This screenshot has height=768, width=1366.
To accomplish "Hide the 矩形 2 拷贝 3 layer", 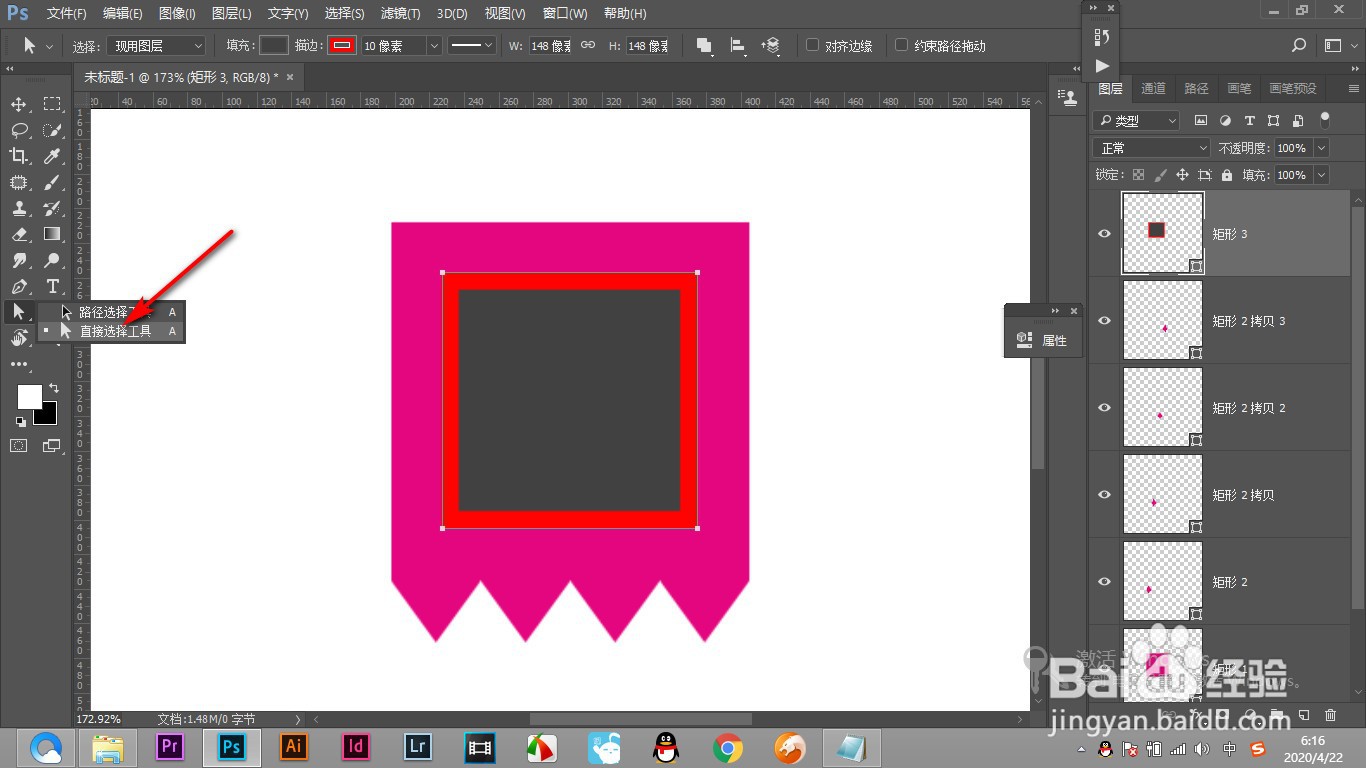I will point(1105,321).
